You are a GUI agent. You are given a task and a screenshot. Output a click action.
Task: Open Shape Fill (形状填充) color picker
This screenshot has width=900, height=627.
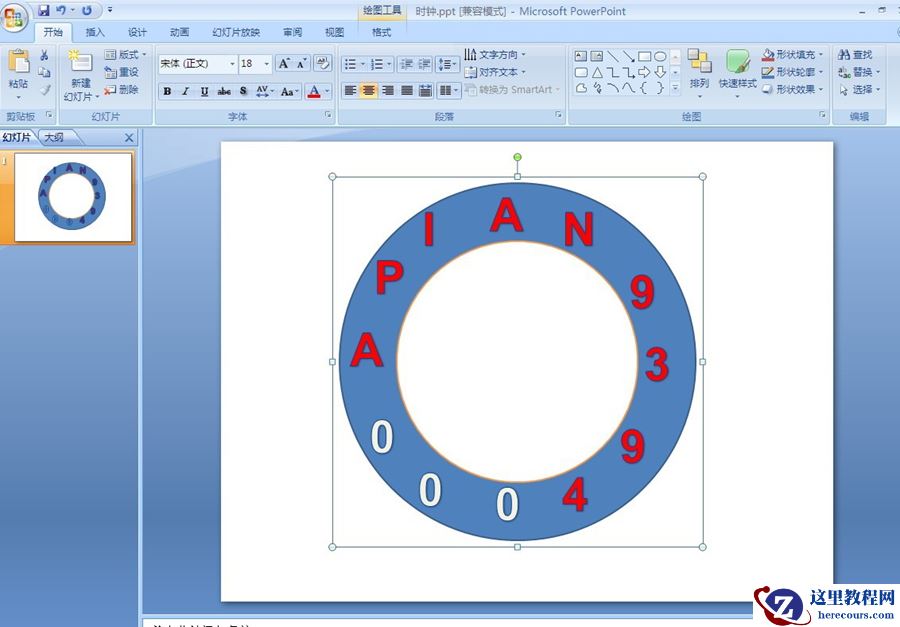pos(793,55)
